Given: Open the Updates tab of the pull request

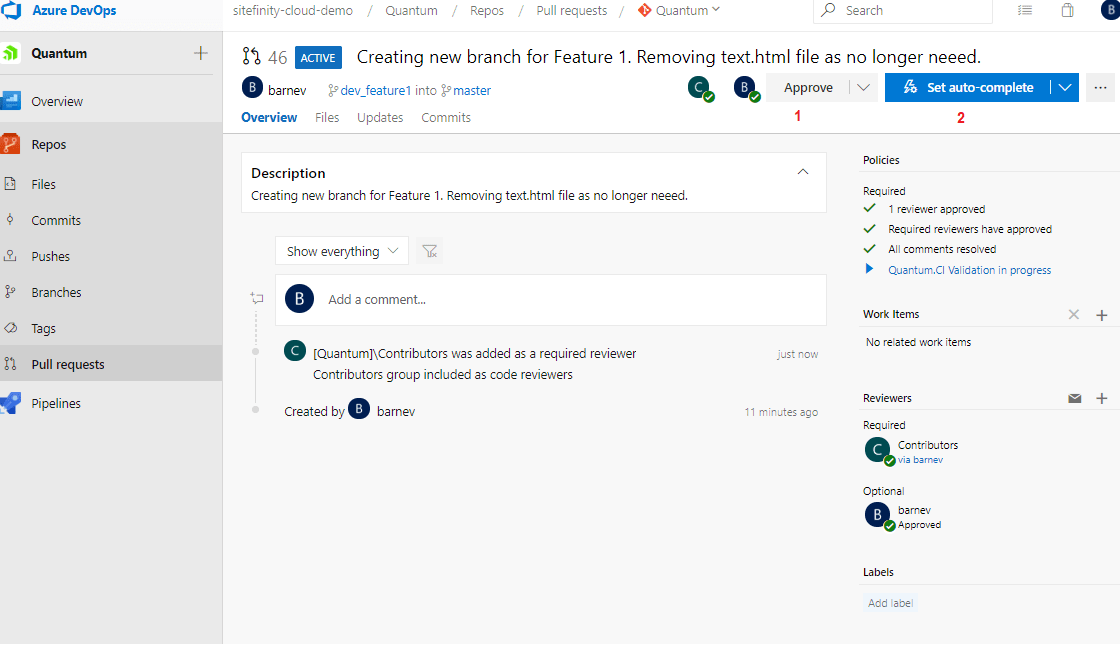Looking at the screenshot, I should point(379,117).
